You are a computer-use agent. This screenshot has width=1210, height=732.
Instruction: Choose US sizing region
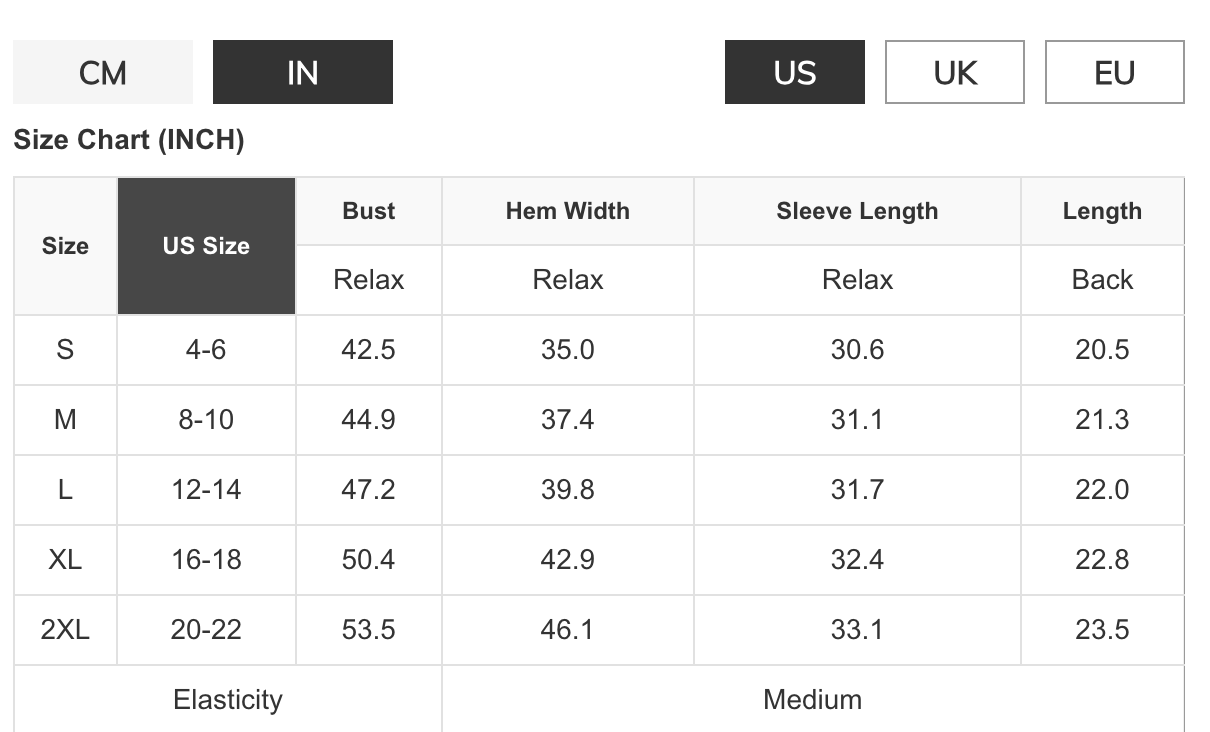tap(795, 72)
